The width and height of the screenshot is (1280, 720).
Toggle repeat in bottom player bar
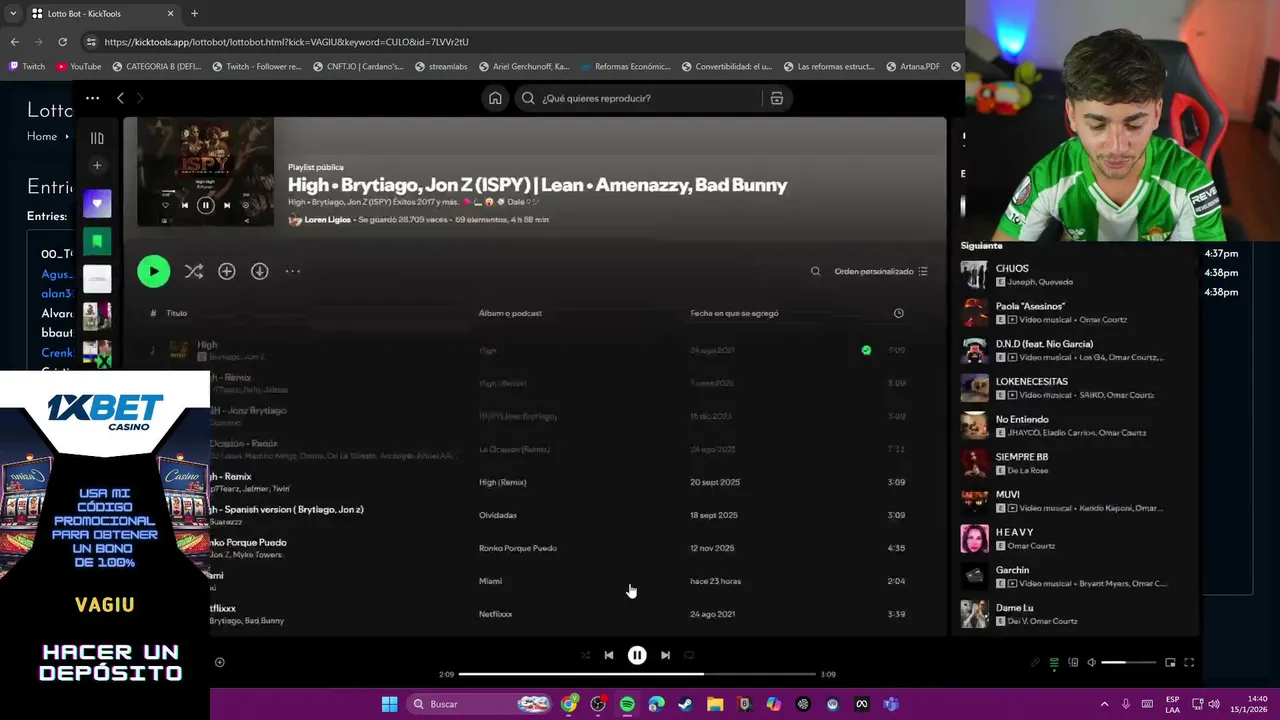(689, 655)
